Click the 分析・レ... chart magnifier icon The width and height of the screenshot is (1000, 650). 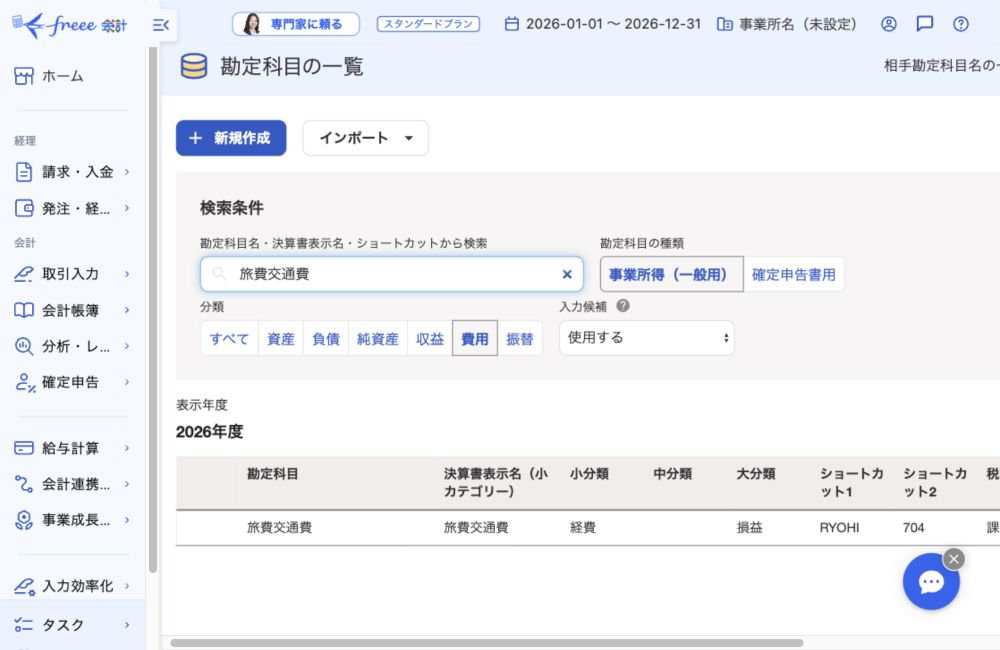pyautogui.click(x=24, y=346)
